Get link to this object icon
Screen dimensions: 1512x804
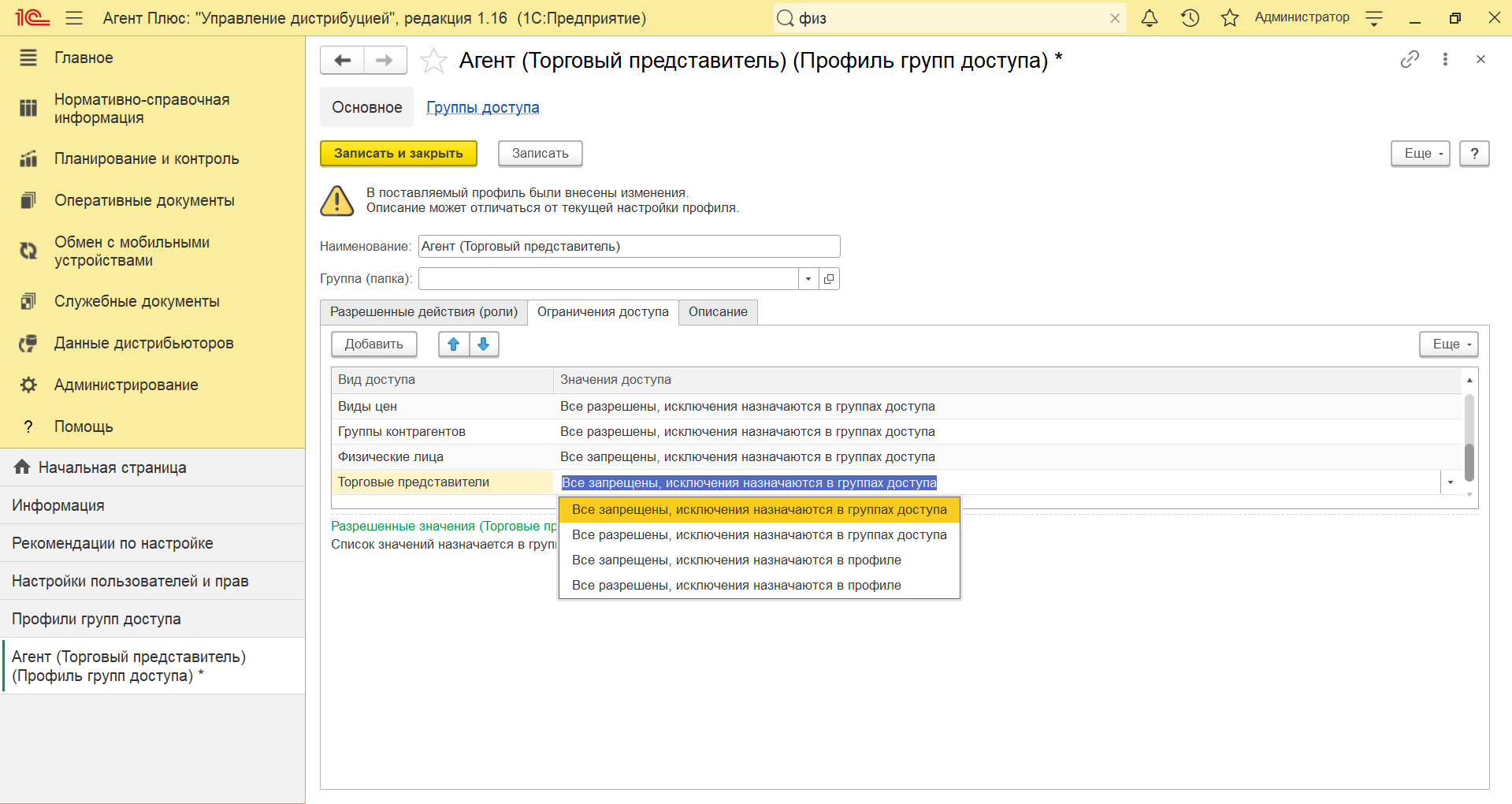pyautogui.click(x=1410, y=59)
